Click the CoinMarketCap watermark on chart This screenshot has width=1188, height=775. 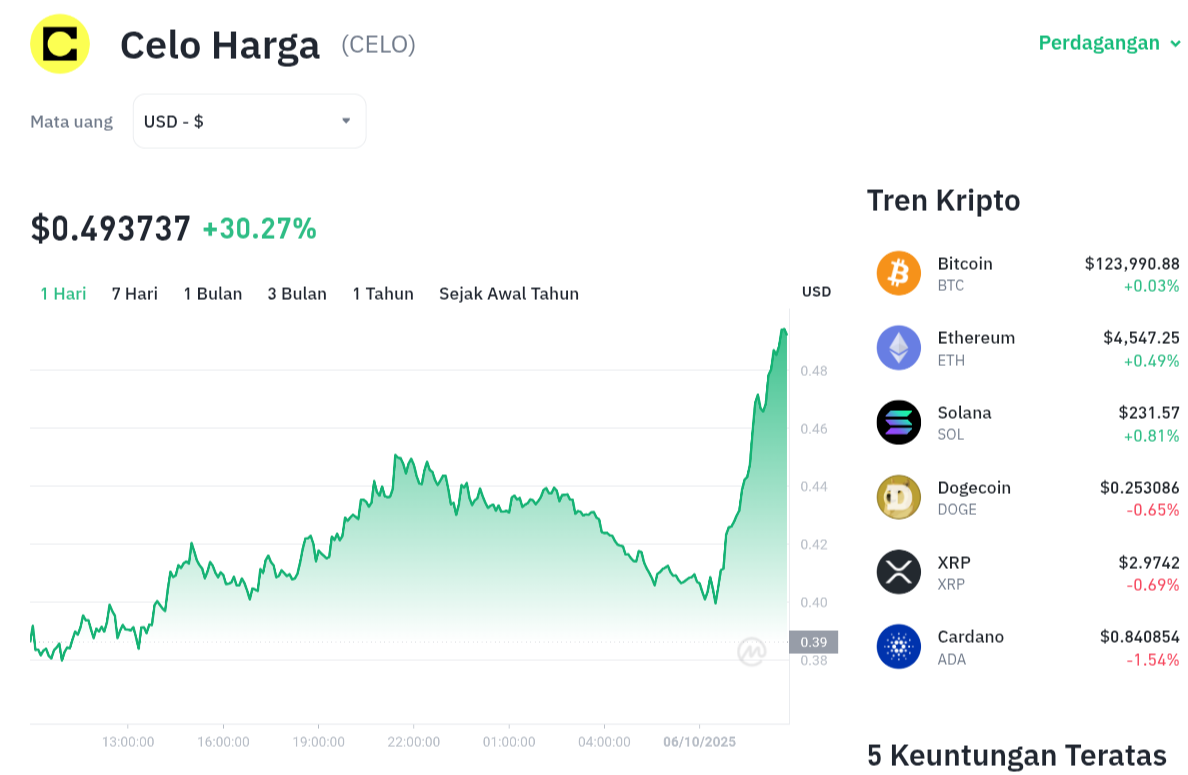click(x=752, y=652)
